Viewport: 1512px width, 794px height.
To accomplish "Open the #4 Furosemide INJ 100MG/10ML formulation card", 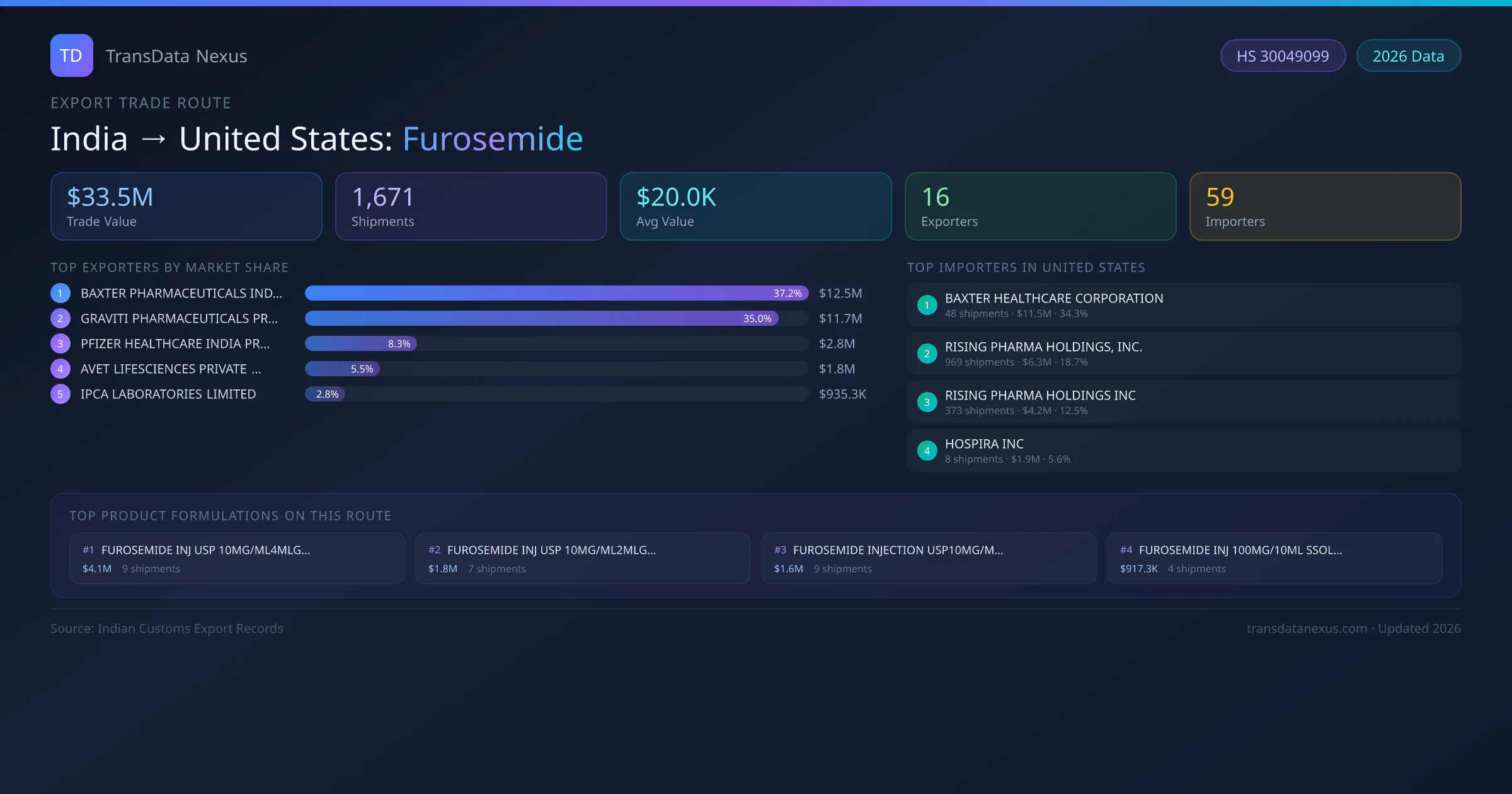I will click(1274, 558).
